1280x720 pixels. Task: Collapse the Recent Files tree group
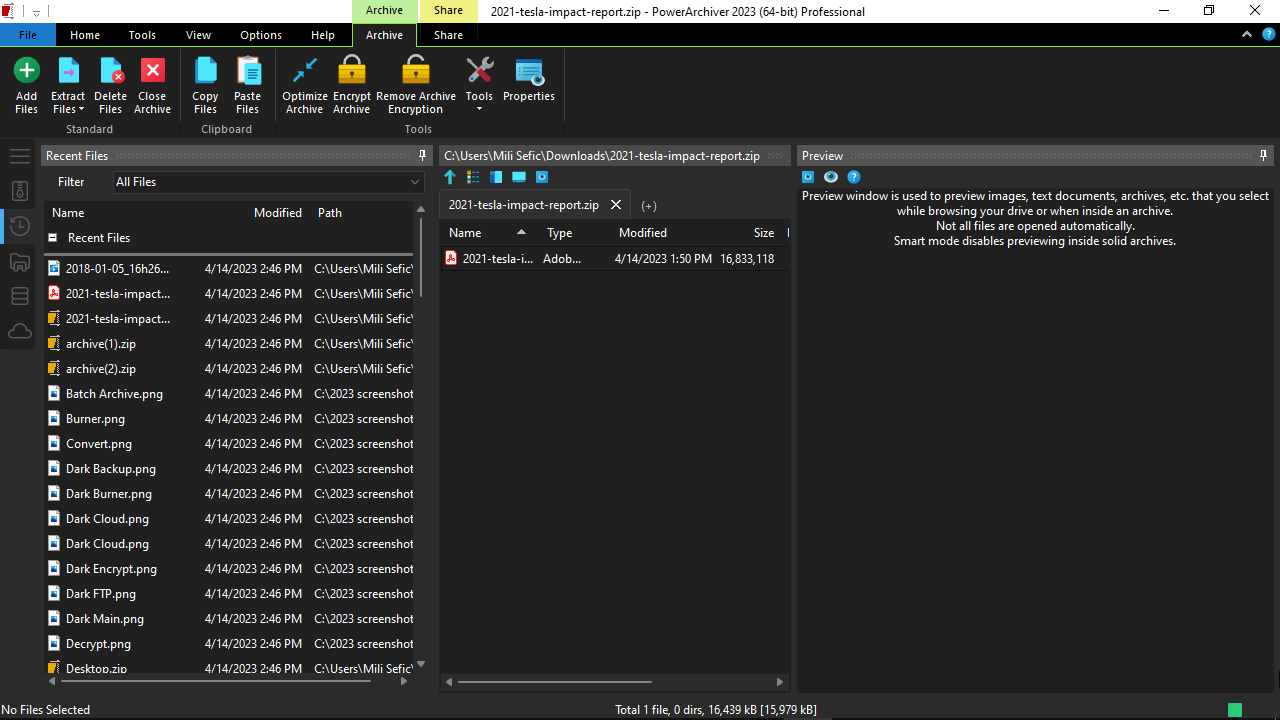[53, 237]
